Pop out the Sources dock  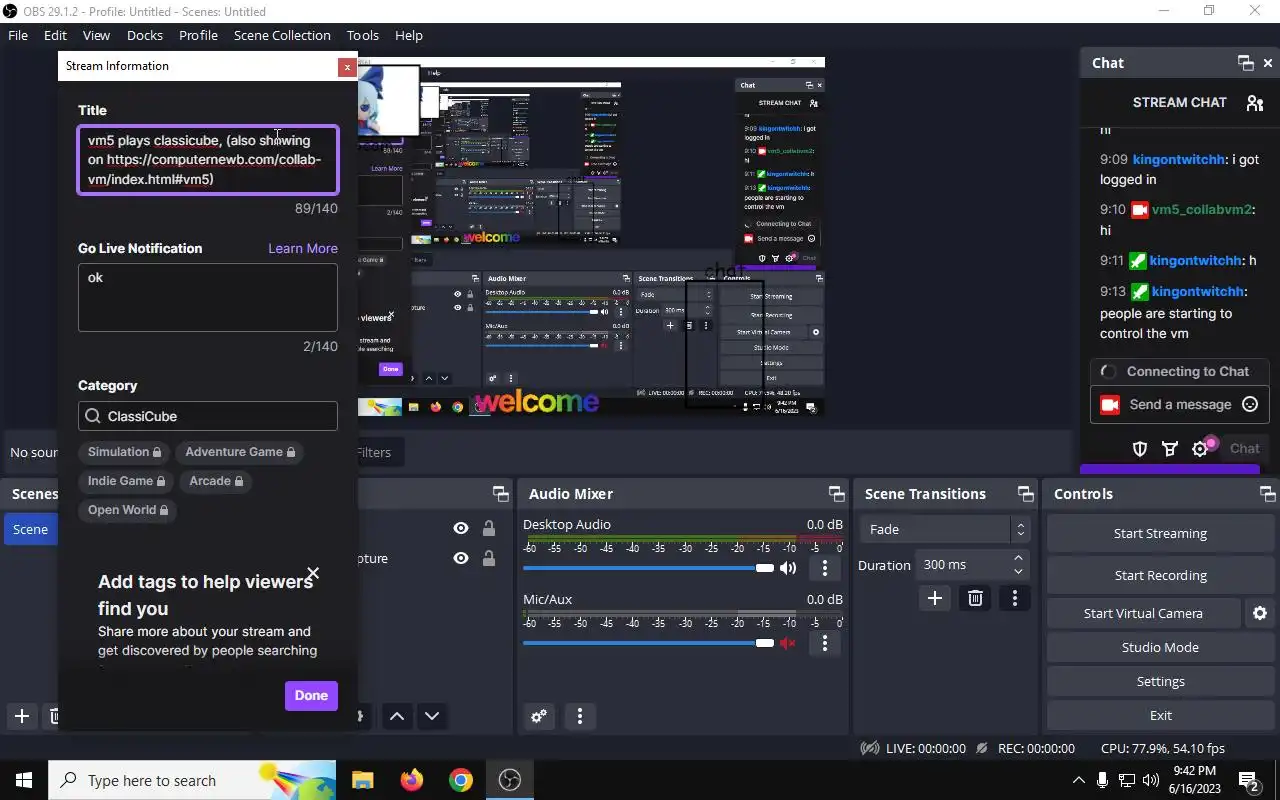[x=500, y=494]
